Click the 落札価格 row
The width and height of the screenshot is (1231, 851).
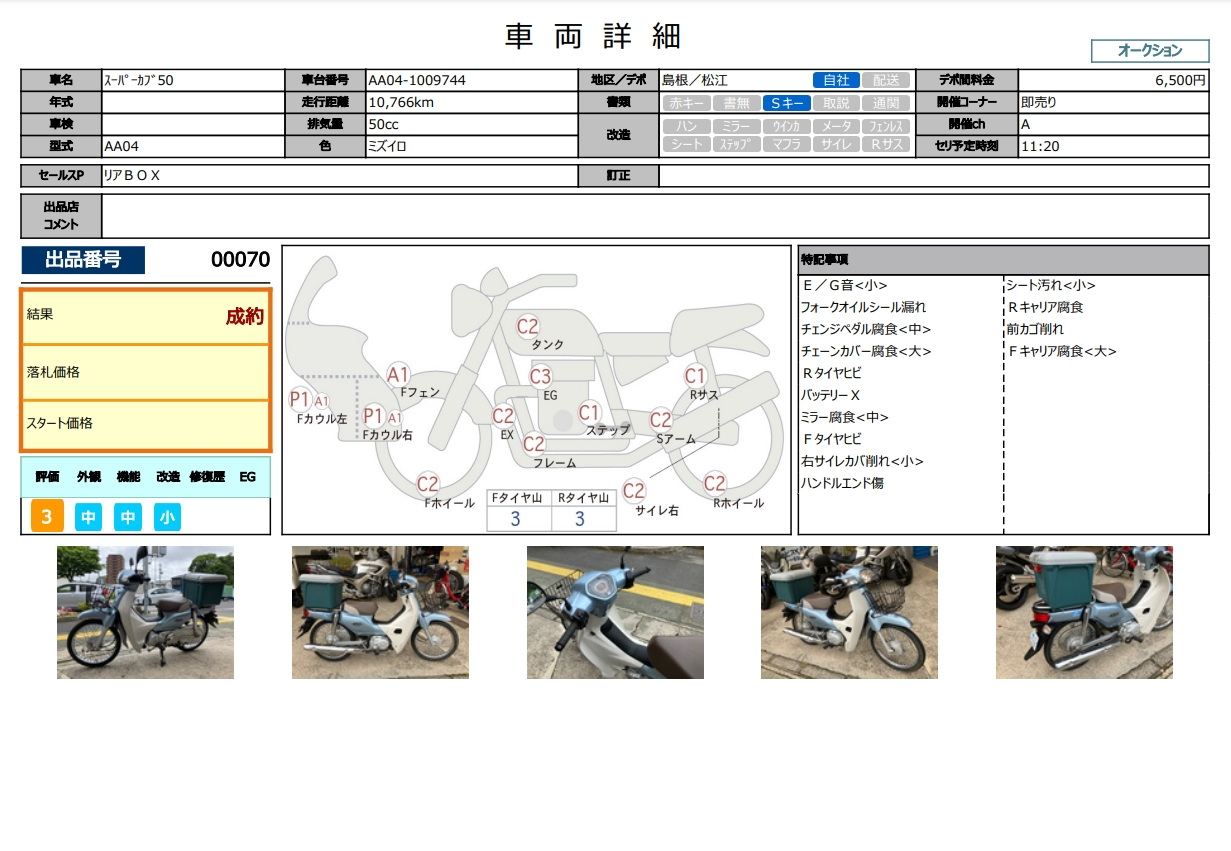coord(146,372)
